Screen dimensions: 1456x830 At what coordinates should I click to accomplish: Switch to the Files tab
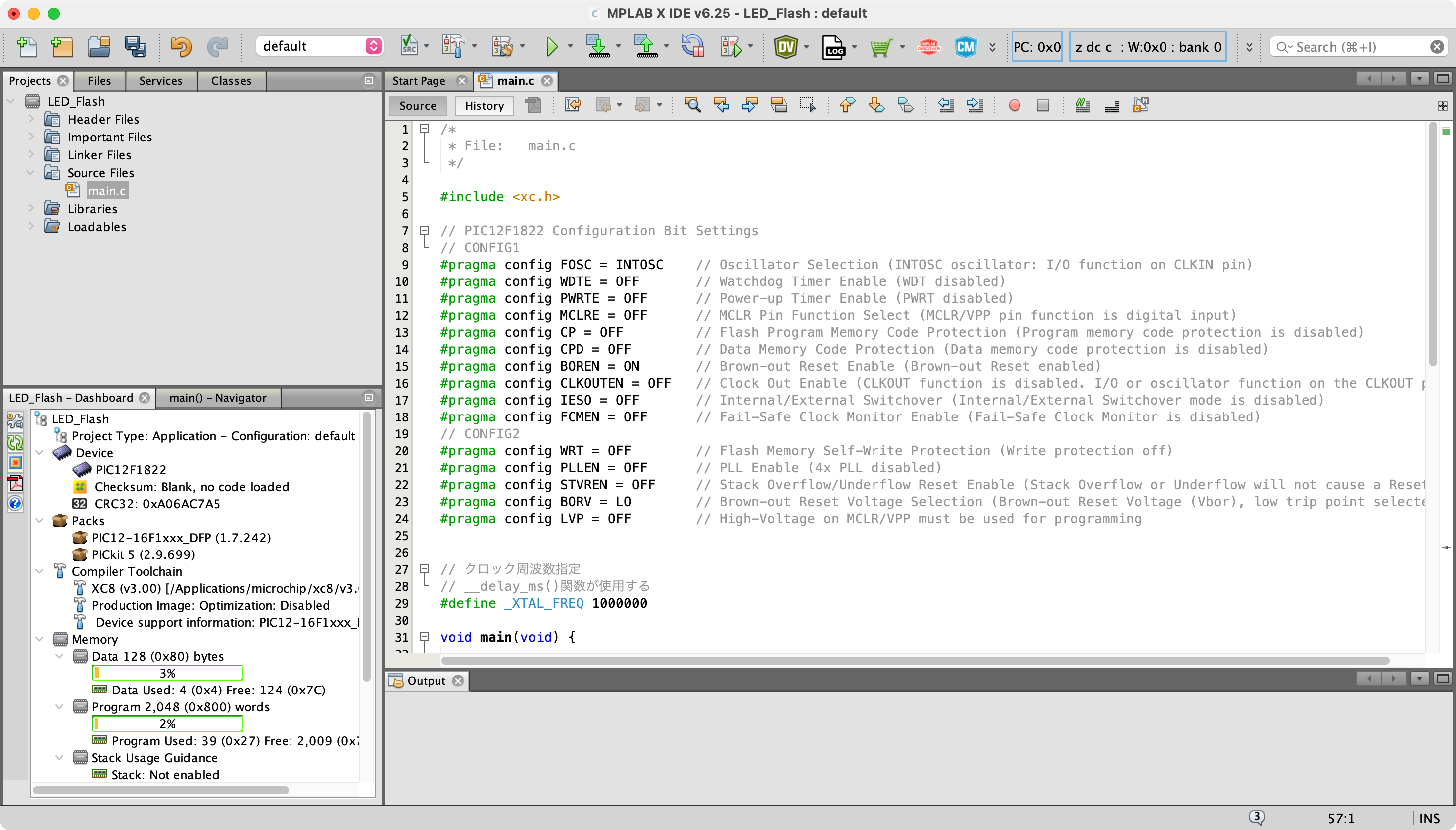pos(99,80)
